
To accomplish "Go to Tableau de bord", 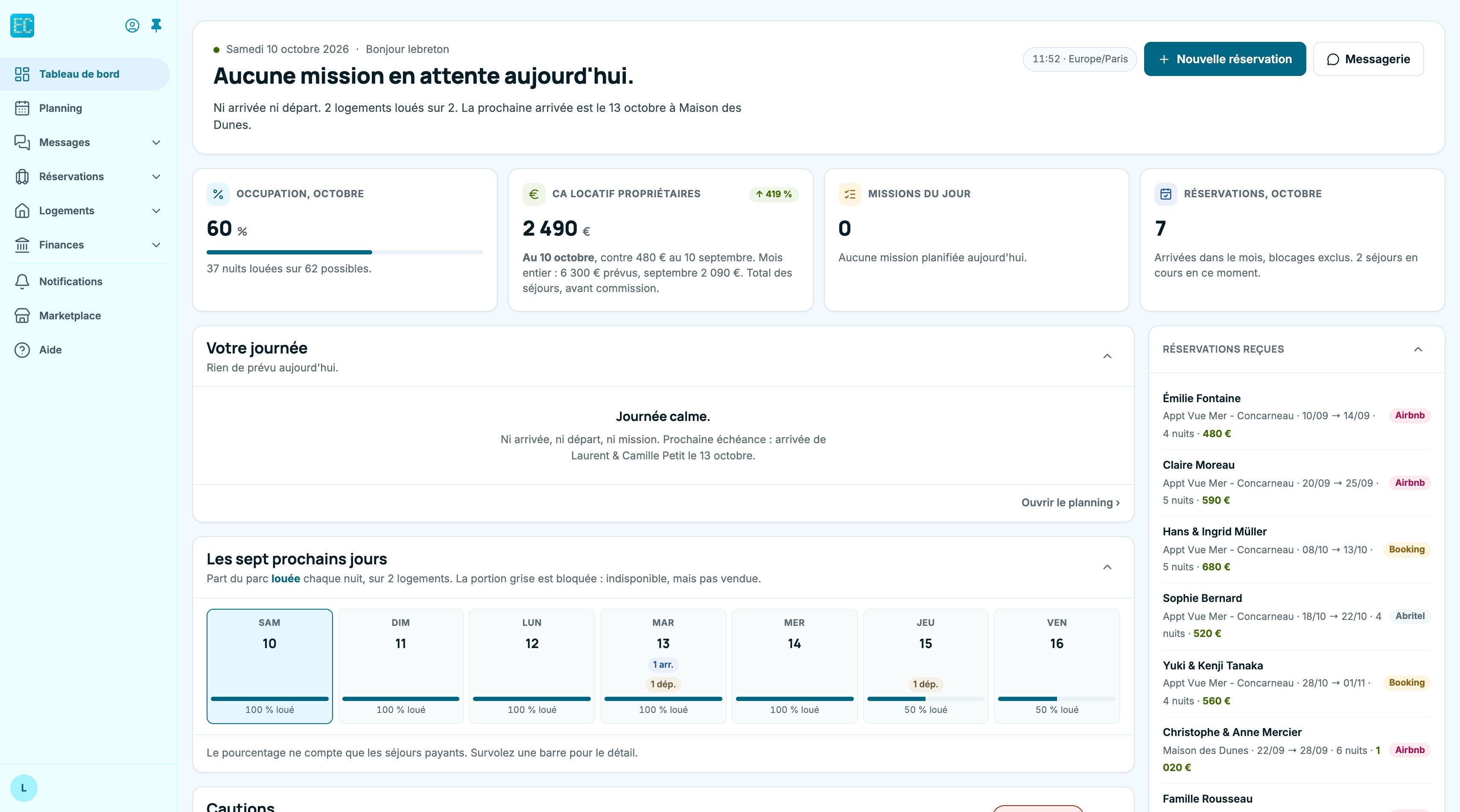I will point(85,74).
